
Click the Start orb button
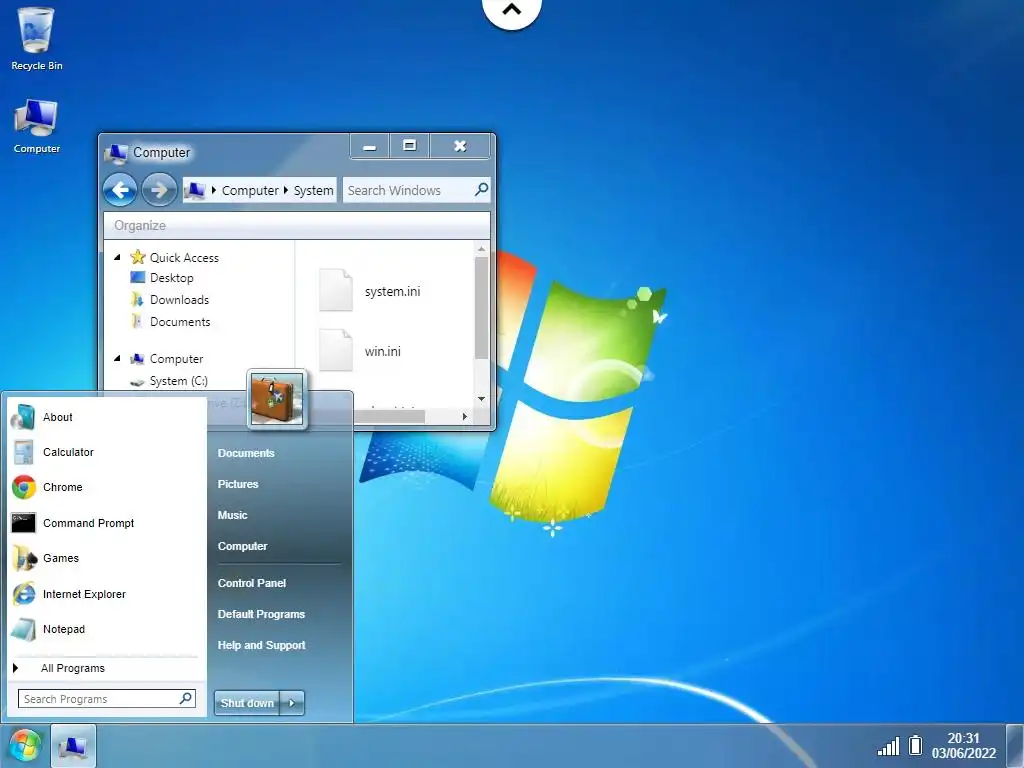25,746
